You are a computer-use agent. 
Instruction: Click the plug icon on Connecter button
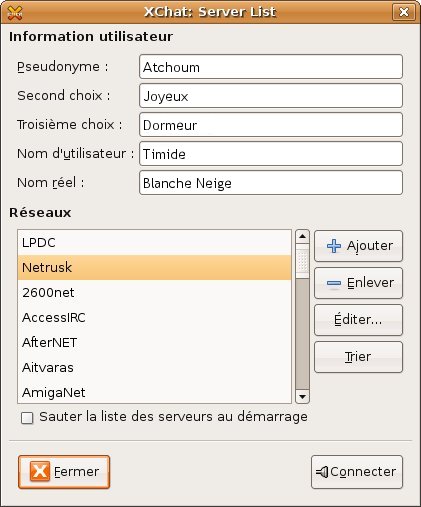click(322, 472)
